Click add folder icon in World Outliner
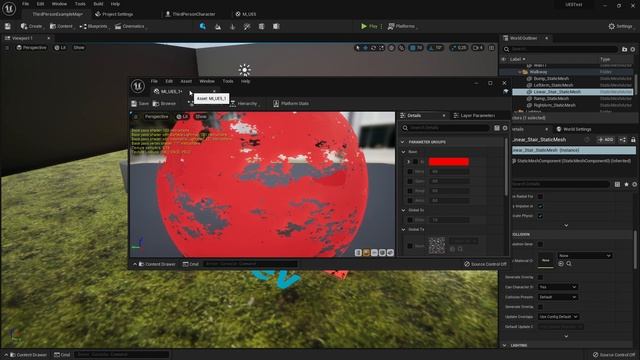Image resolution: width=640 pixels, height=360 pixels. click(624, 49)
